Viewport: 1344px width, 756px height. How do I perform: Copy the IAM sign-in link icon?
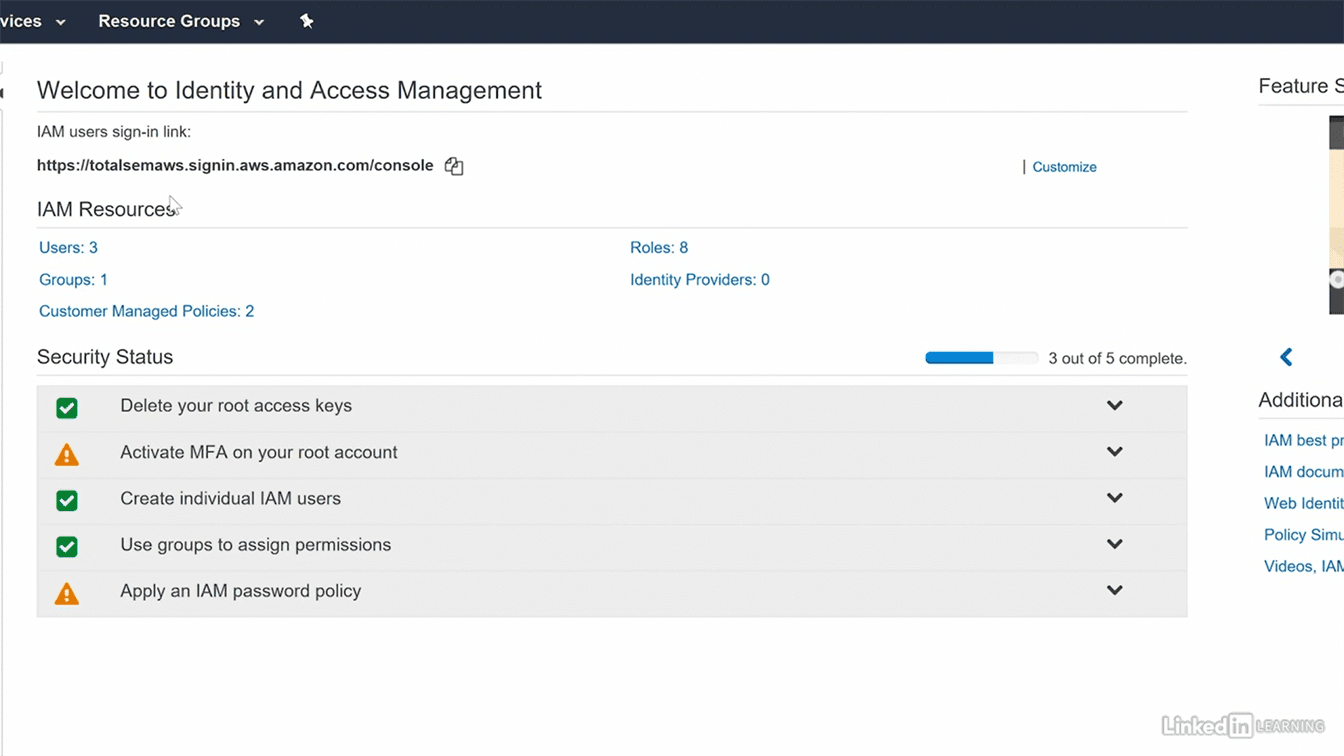(x=454, y=166)
